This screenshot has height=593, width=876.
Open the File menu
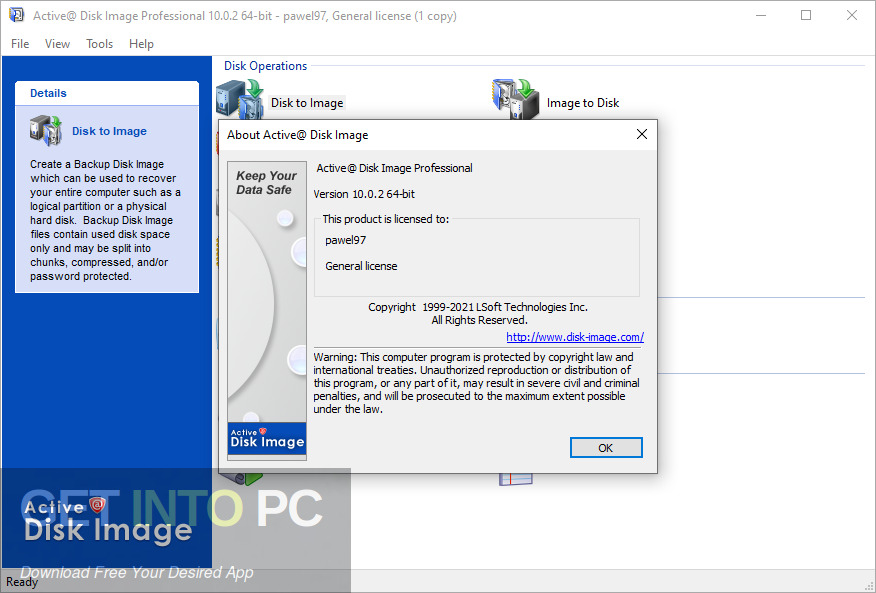20,44
